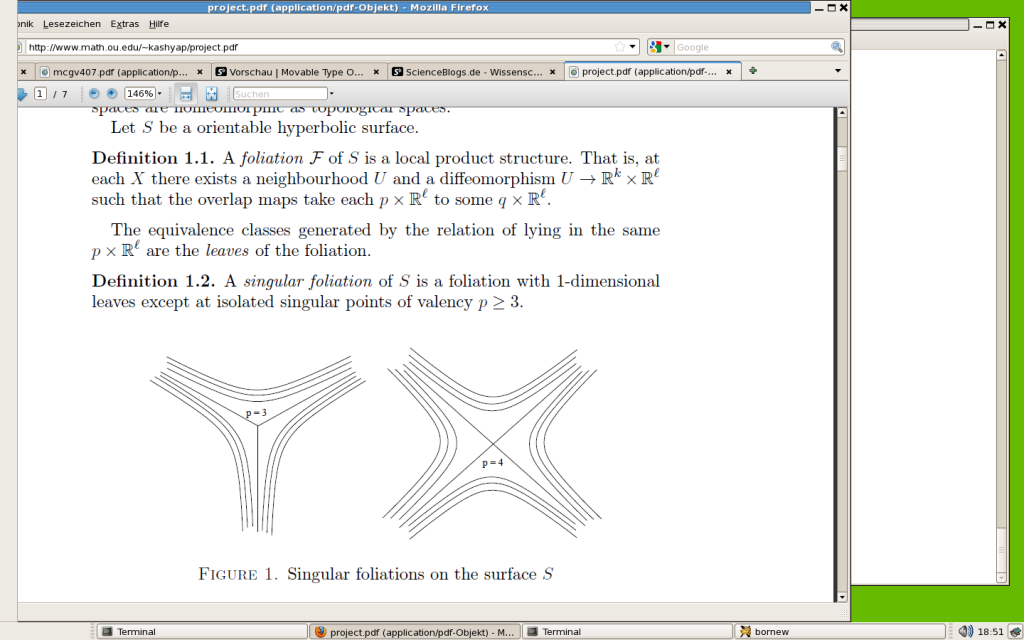Click the volume speaker icon in system tray
Image resolution: width=1024 pixels, height=640 pixels.
[x=965, y=631]
